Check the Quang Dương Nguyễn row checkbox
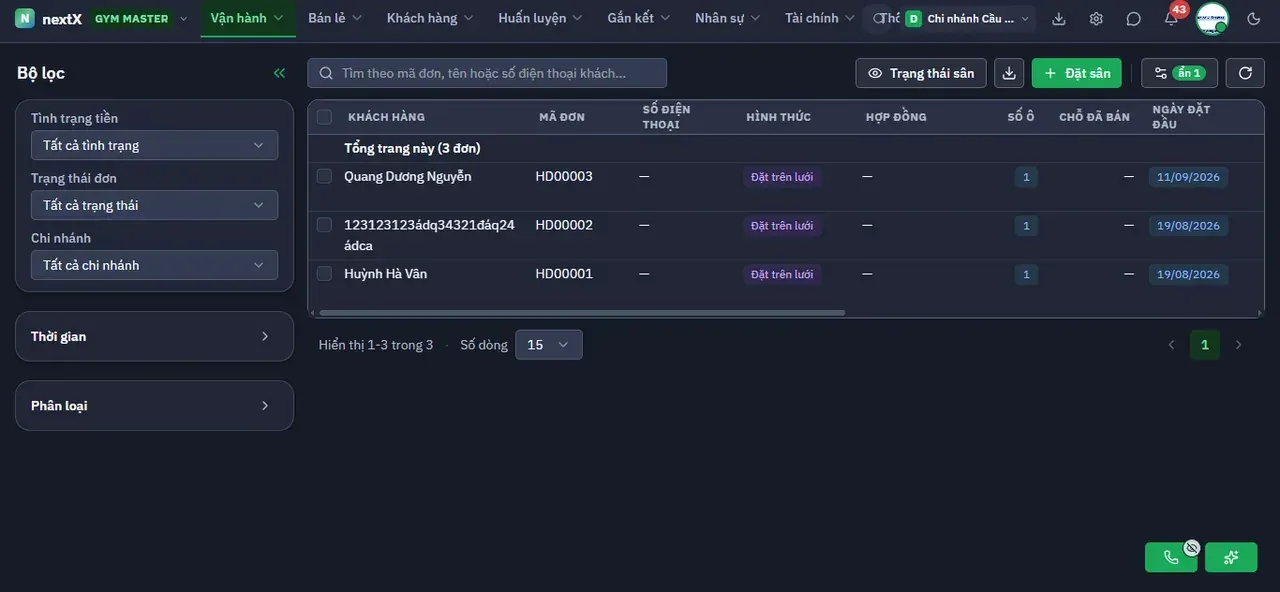Image resolution: width=1280 pixels, height=592 pixels. (x=324, y=176)
